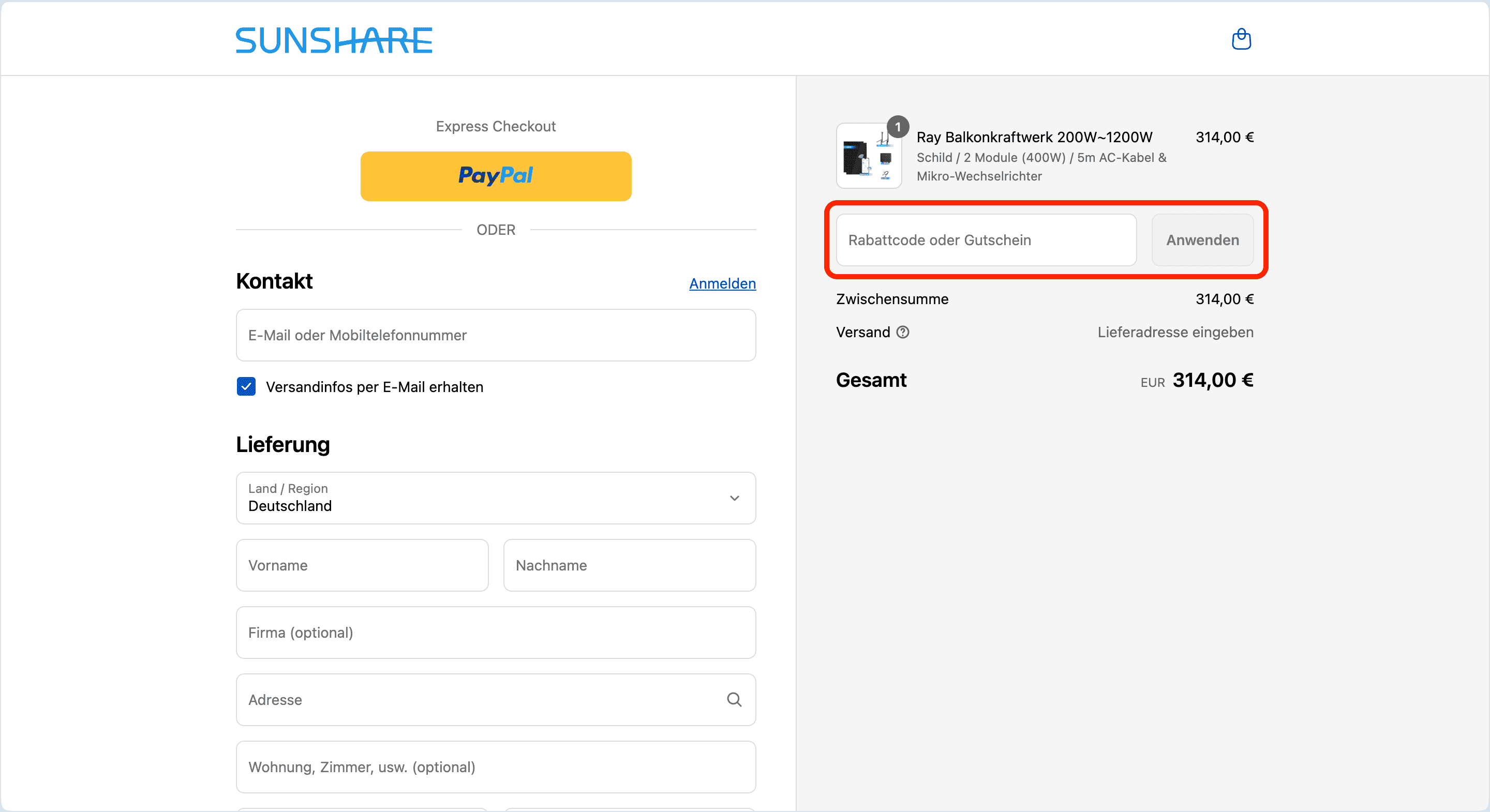1490x812 pixels.
Task: Open the shopping bag cart icon
Action: [1241, 39]
